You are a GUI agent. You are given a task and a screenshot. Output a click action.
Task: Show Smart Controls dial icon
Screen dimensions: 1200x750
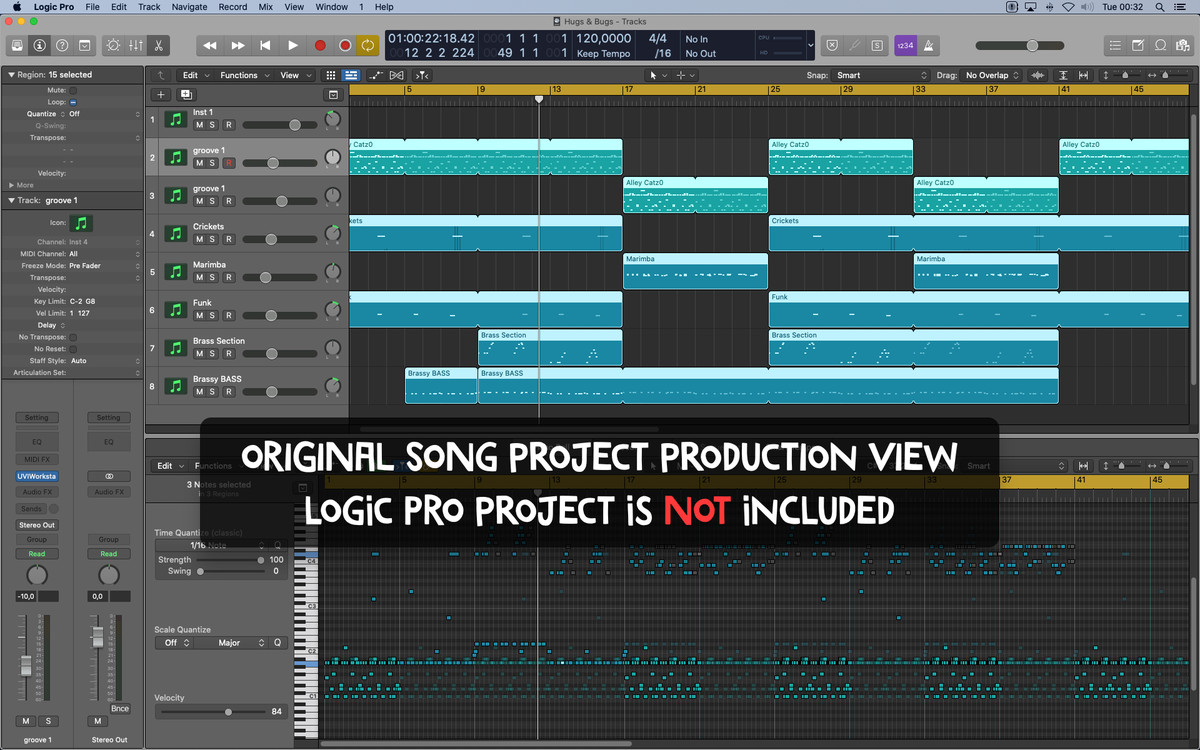pos(112,45)
